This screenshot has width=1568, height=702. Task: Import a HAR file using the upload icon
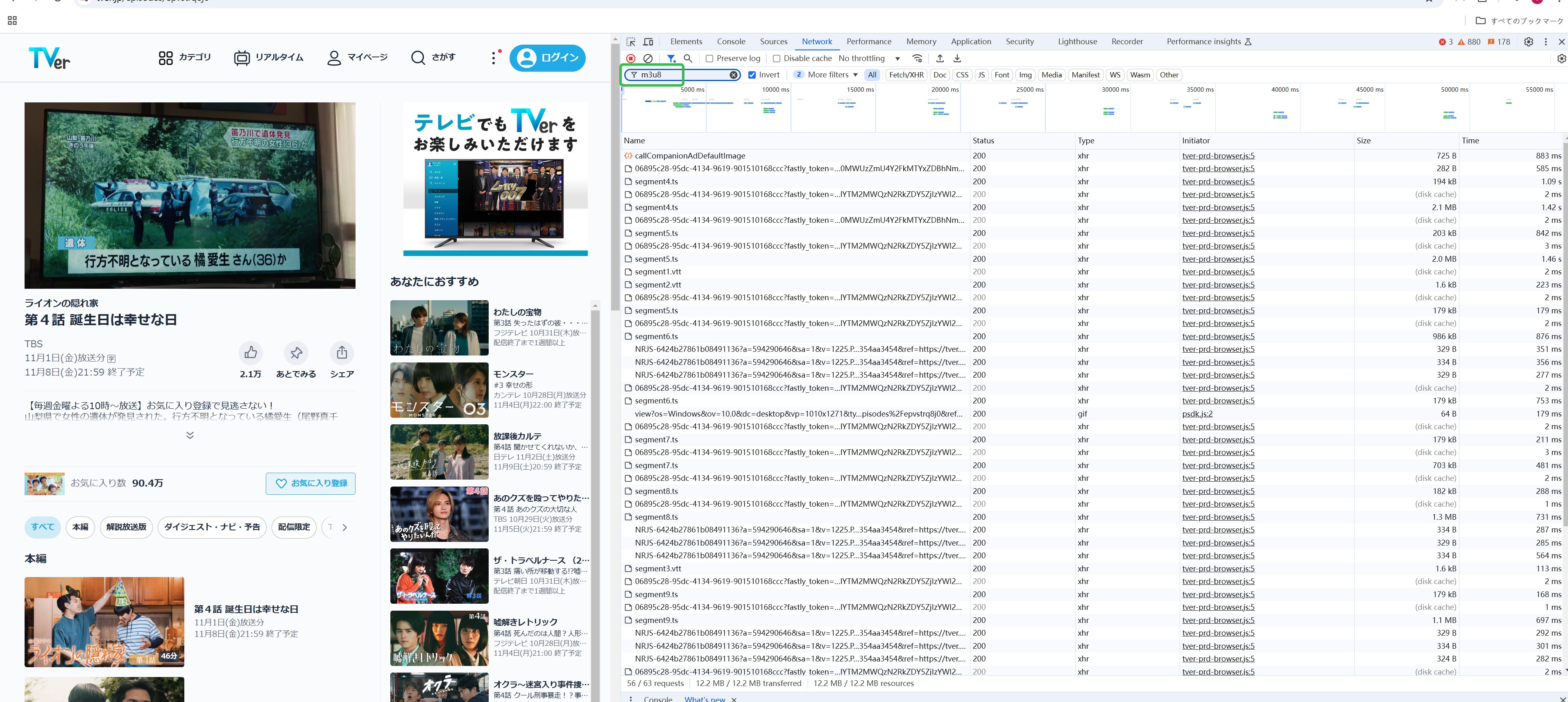coord(940,59)
